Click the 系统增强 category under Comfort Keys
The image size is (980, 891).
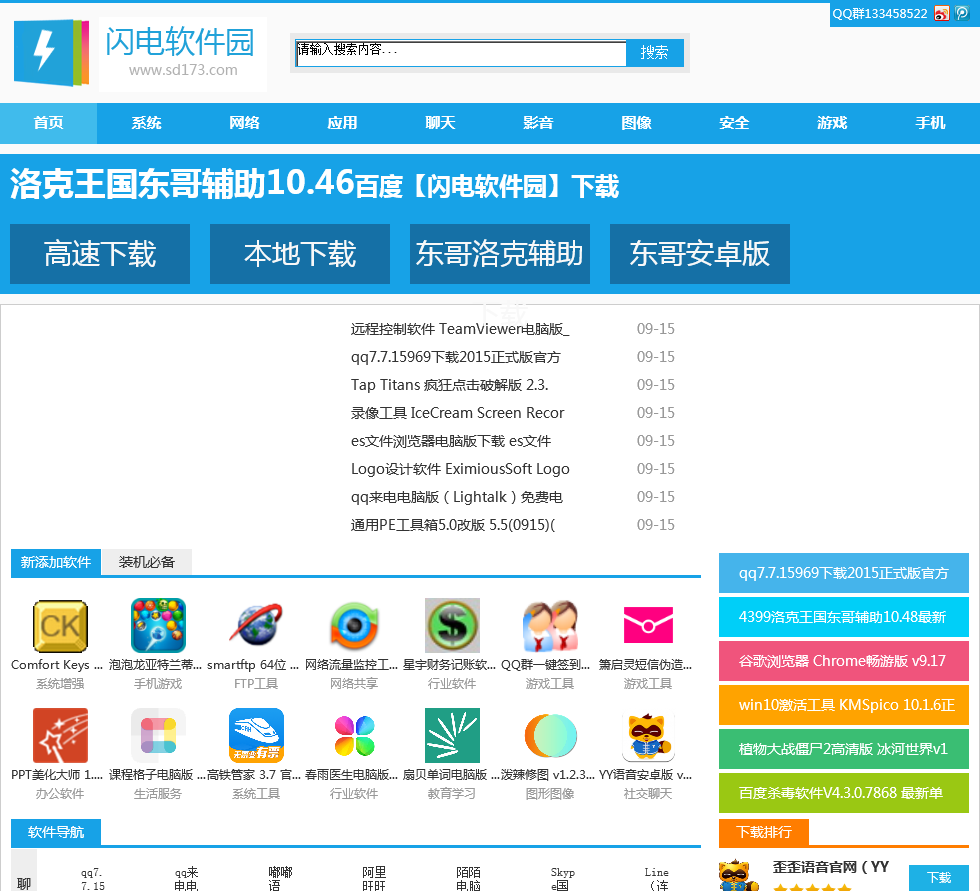[x=60, y=684]
